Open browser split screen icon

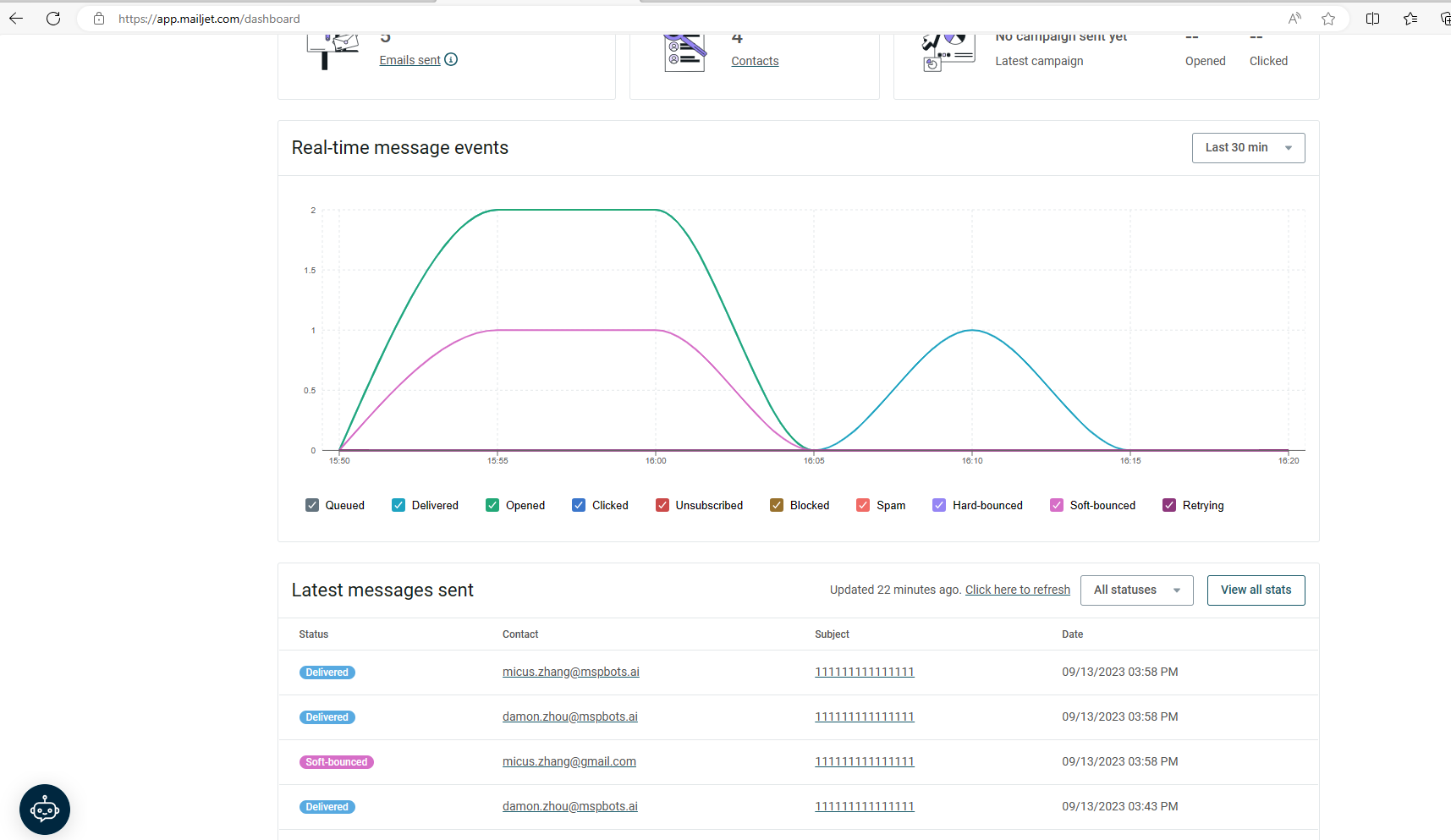(1372, 19)
